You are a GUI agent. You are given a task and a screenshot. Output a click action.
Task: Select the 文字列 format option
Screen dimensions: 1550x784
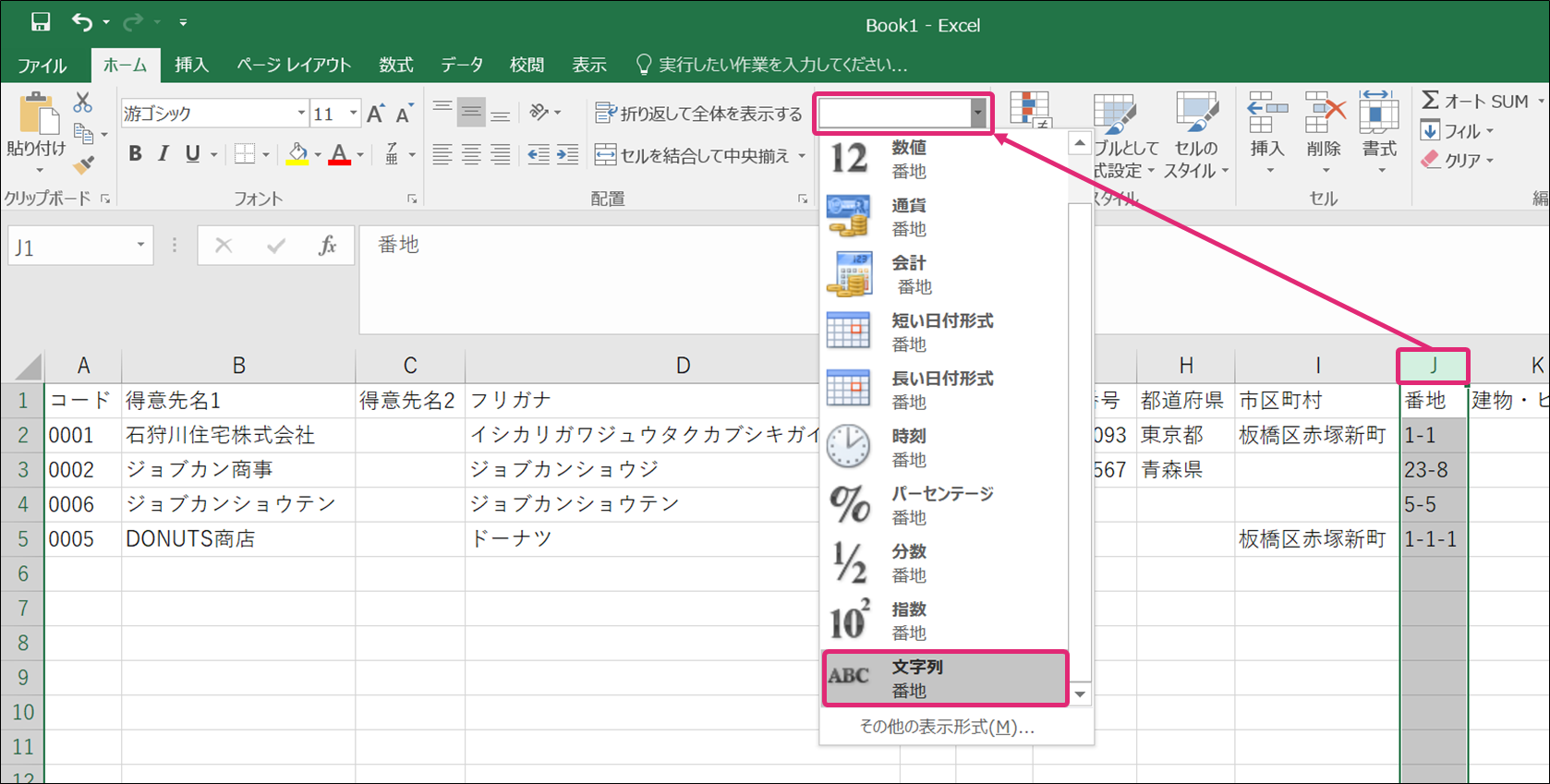point(944,679)
